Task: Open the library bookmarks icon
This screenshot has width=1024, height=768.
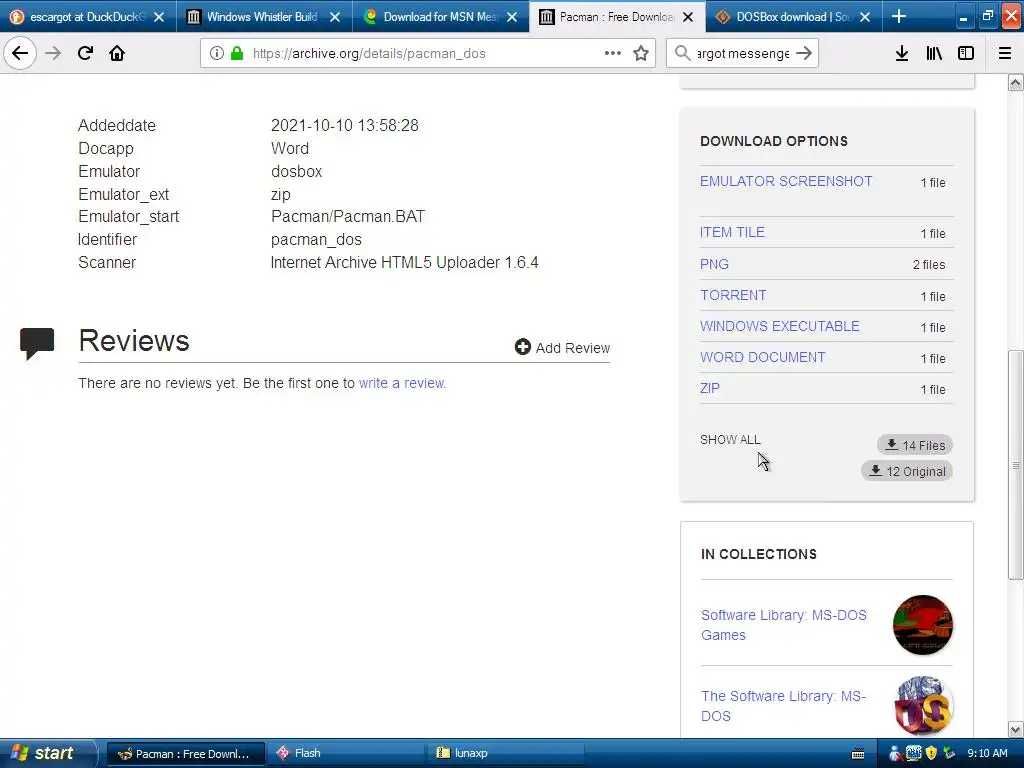Action: pos(934,53)
